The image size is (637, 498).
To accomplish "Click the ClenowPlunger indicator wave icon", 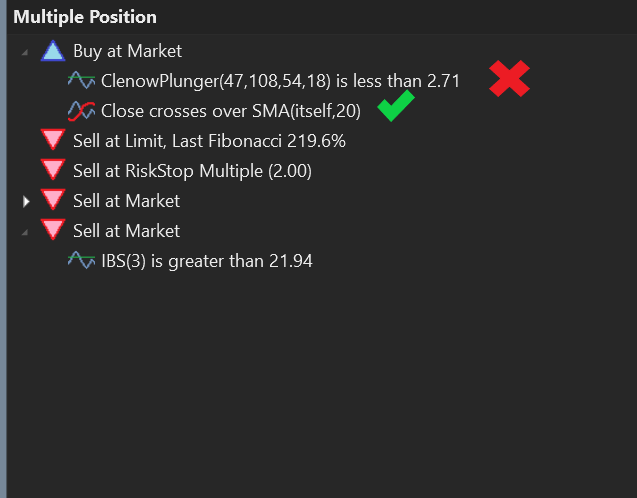I will click(x=81, y=80).
